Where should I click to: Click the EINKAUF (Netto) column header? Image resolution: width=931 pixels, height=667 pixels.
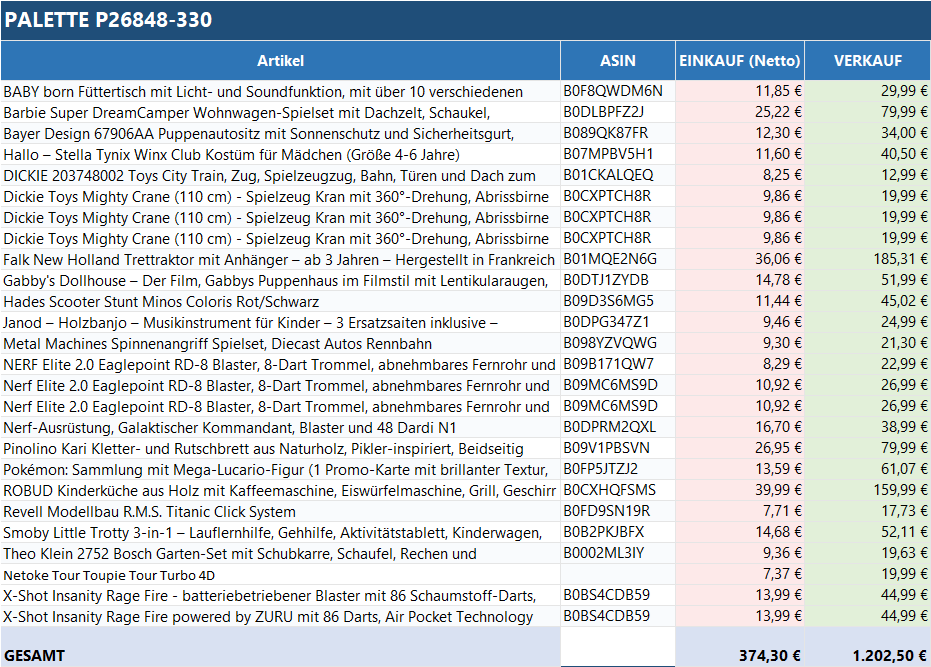740,61
